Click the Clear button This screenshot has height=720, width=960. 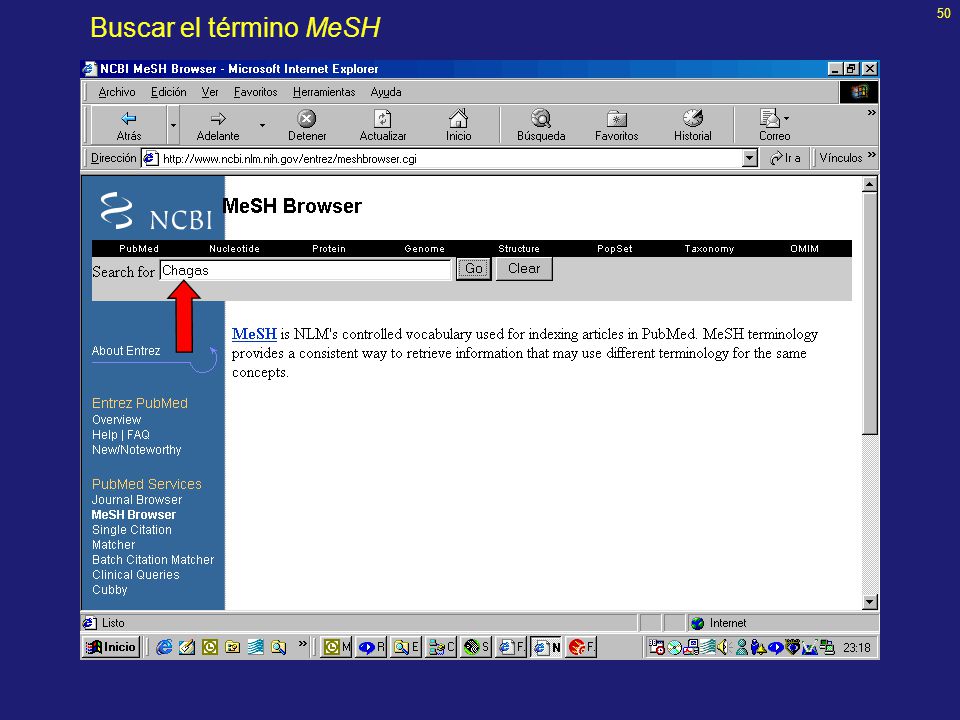524,269
